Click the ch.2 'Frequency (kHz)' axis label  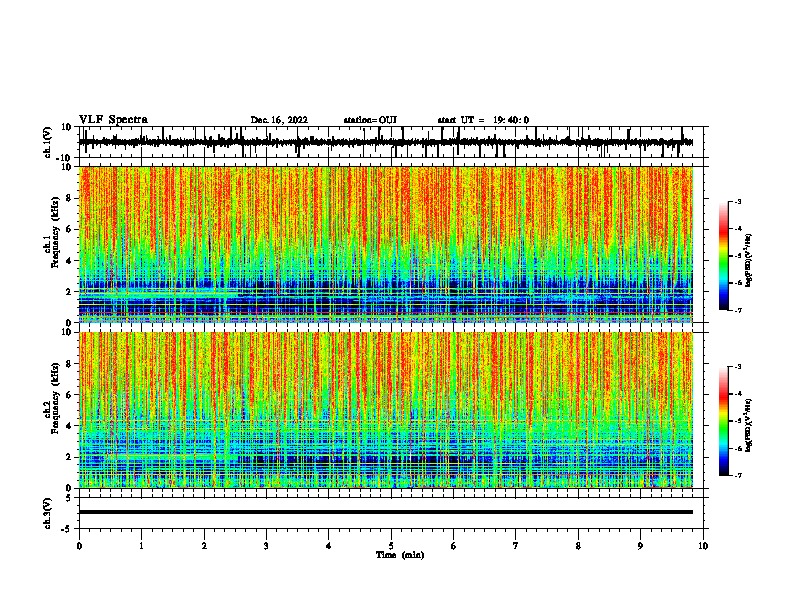click(x=55, y=398)
